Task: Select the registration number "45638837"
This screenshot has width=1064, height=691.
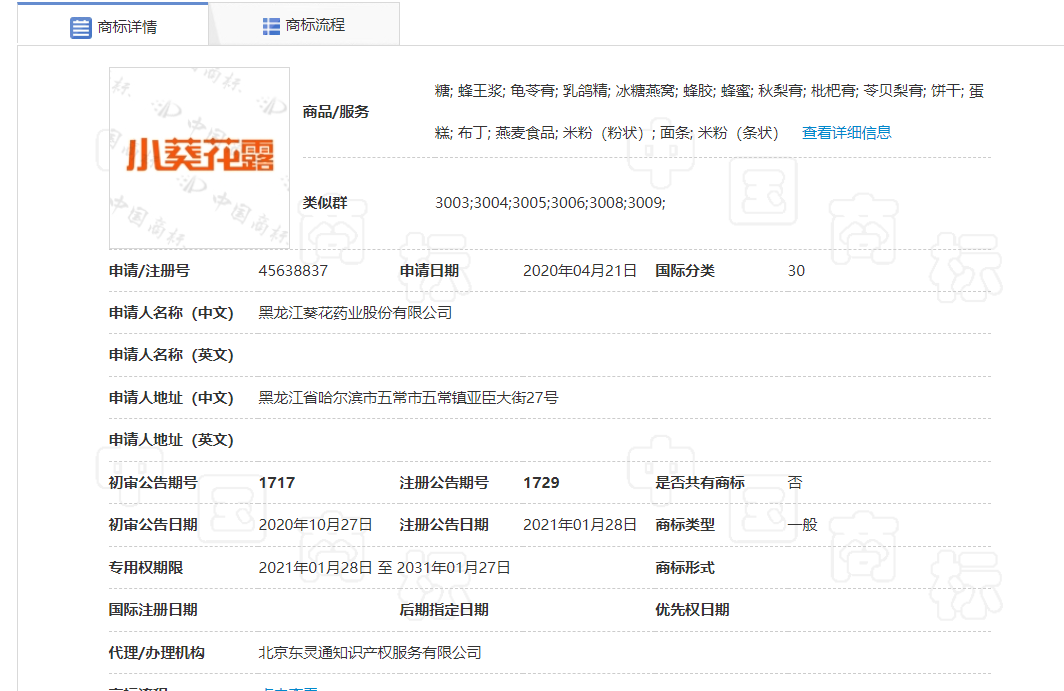Action: 293,271
